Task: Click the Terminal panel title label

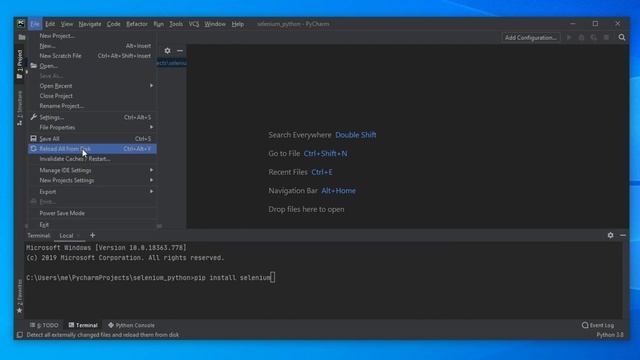Action: point(38,236)
